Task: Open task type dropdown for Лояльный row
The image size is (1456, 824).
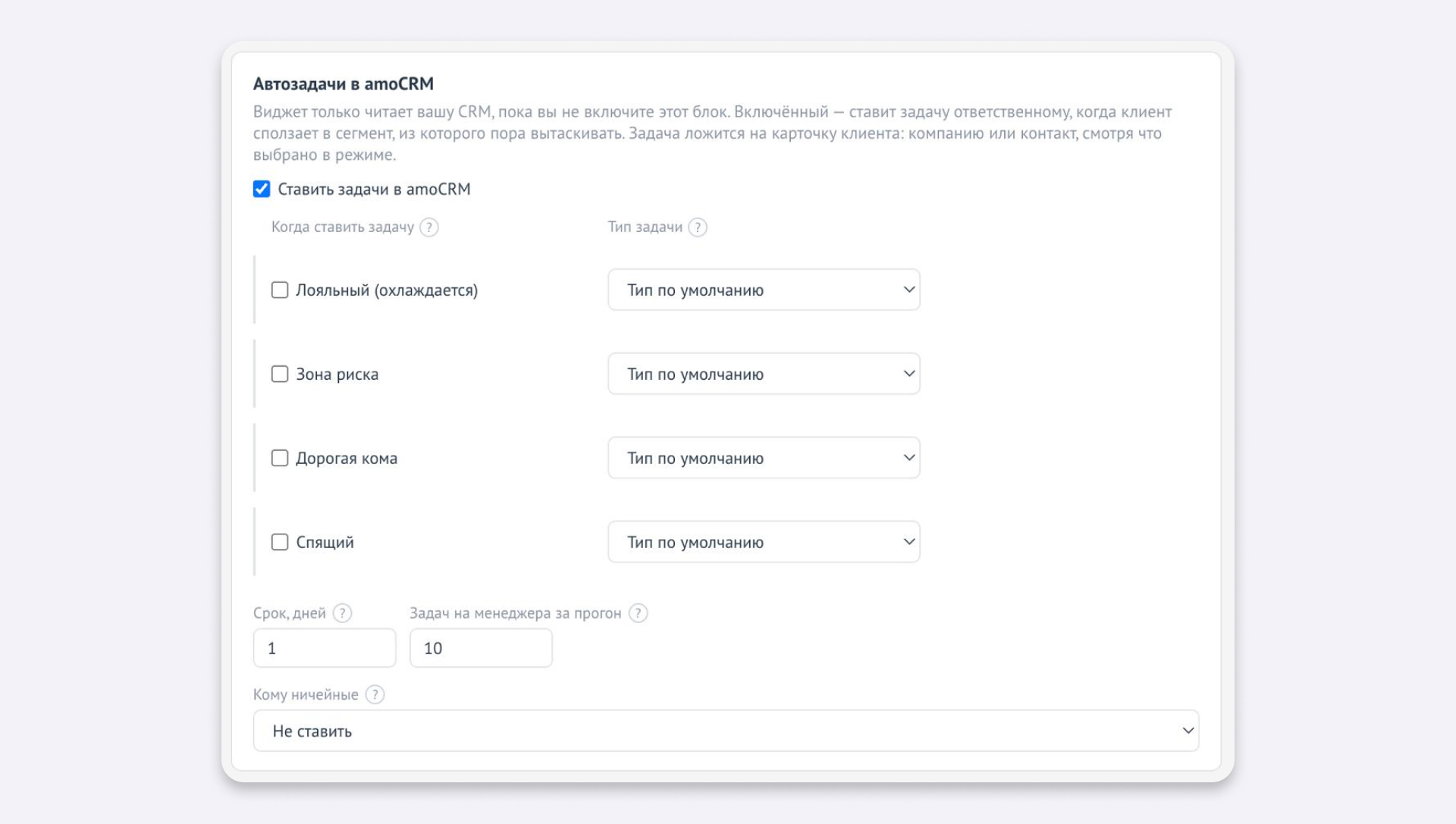Action: [764, 290]
